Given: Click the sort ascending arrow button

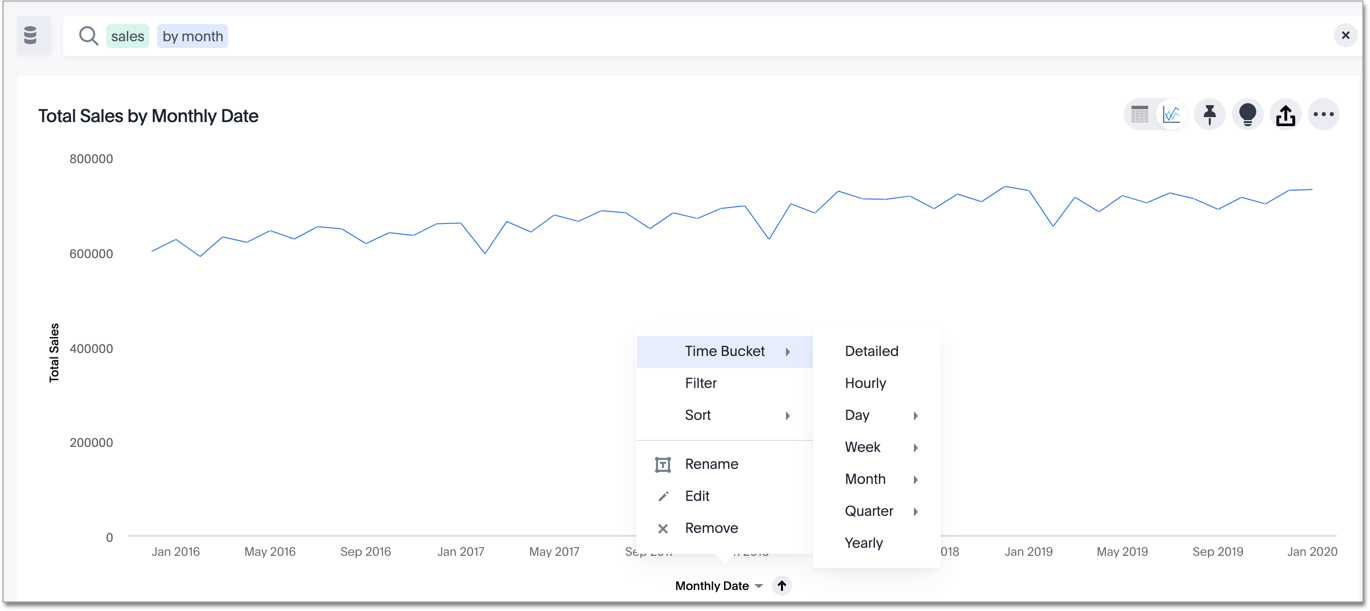Looking at the screenshot, I should coord(782,586).
